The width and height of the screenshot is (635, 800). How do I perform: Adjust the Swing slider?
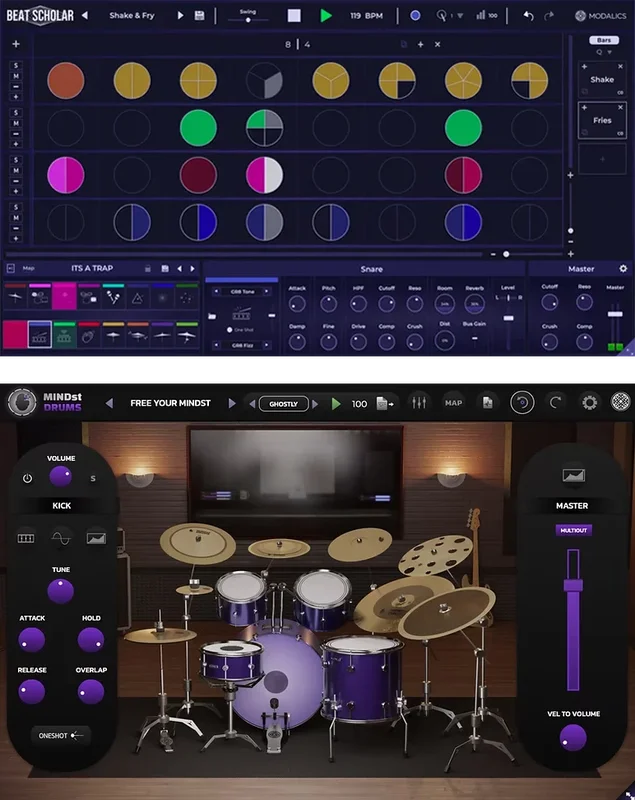248,20
